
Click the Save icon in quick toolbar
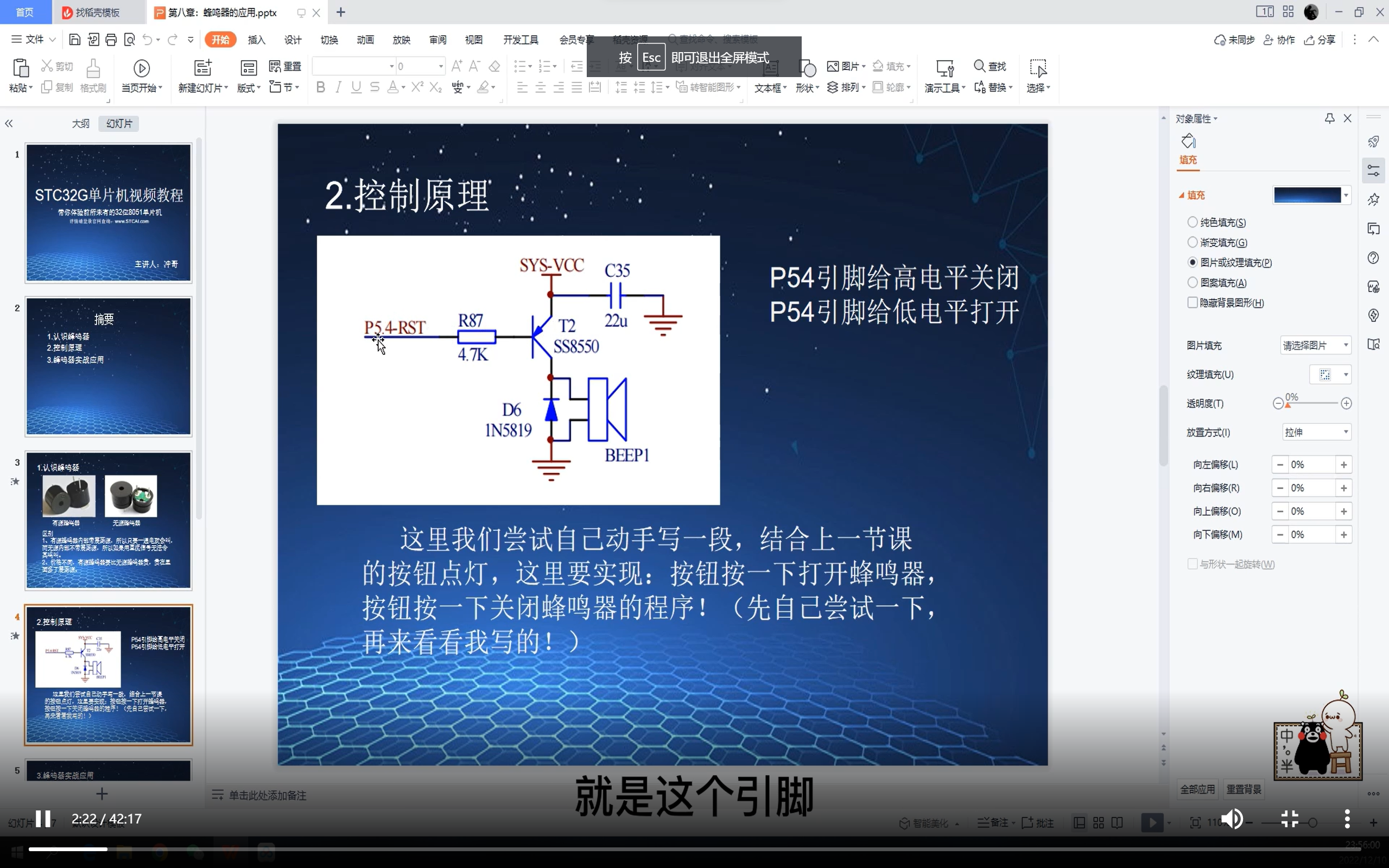74,40
